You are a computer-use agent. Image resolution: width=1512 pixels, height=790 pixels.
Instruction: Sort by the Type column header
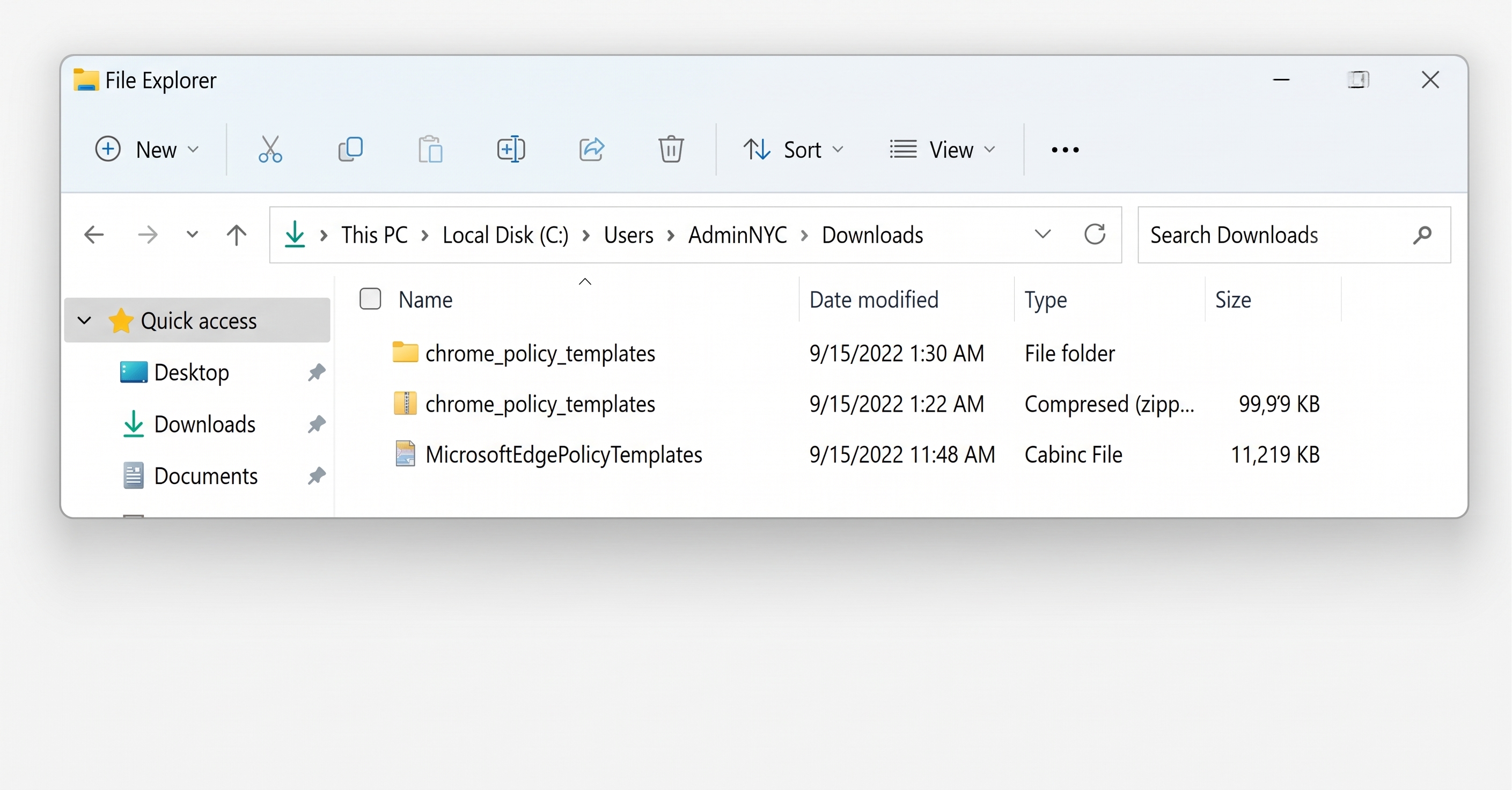(1045, 299)
